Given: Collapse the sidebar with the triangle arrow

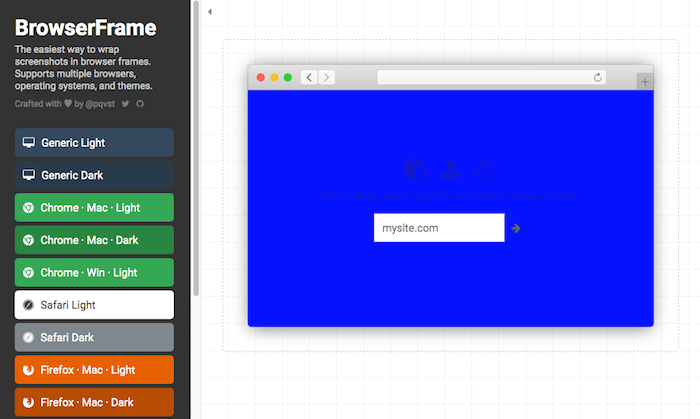Looking at the screenshot, I should point(209,12).
